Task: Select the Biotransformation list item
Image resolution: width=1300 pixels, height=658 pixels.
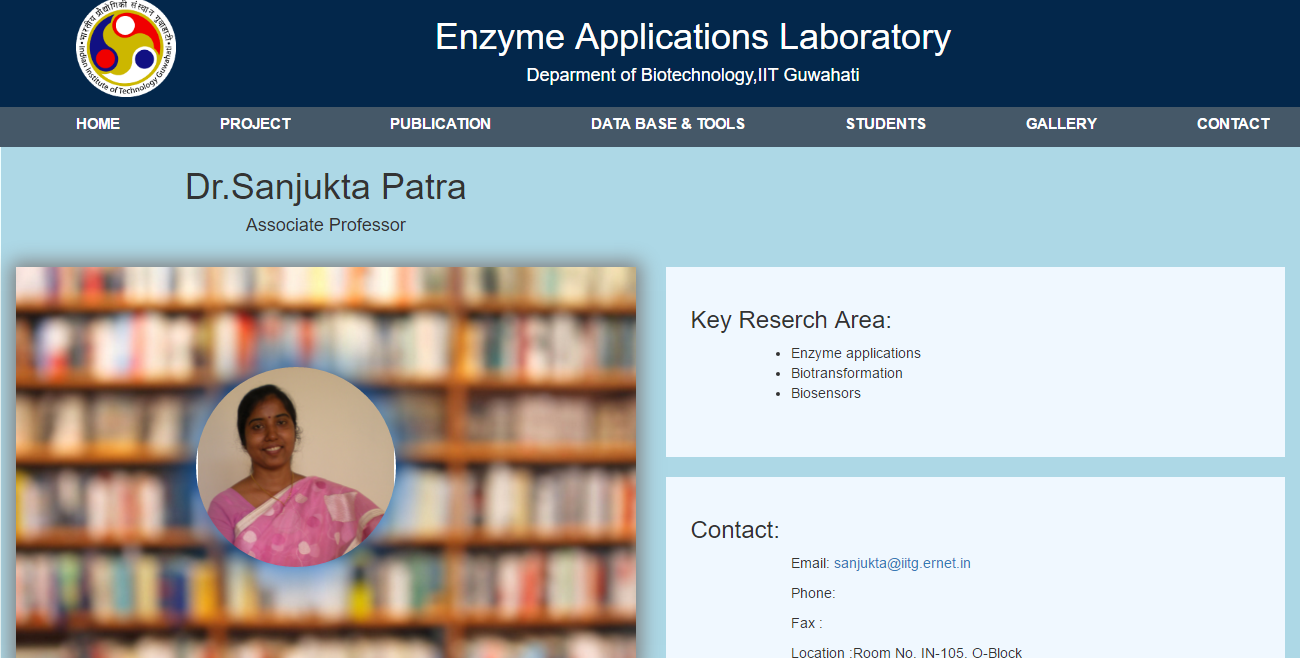Action: tap(847, 373)
